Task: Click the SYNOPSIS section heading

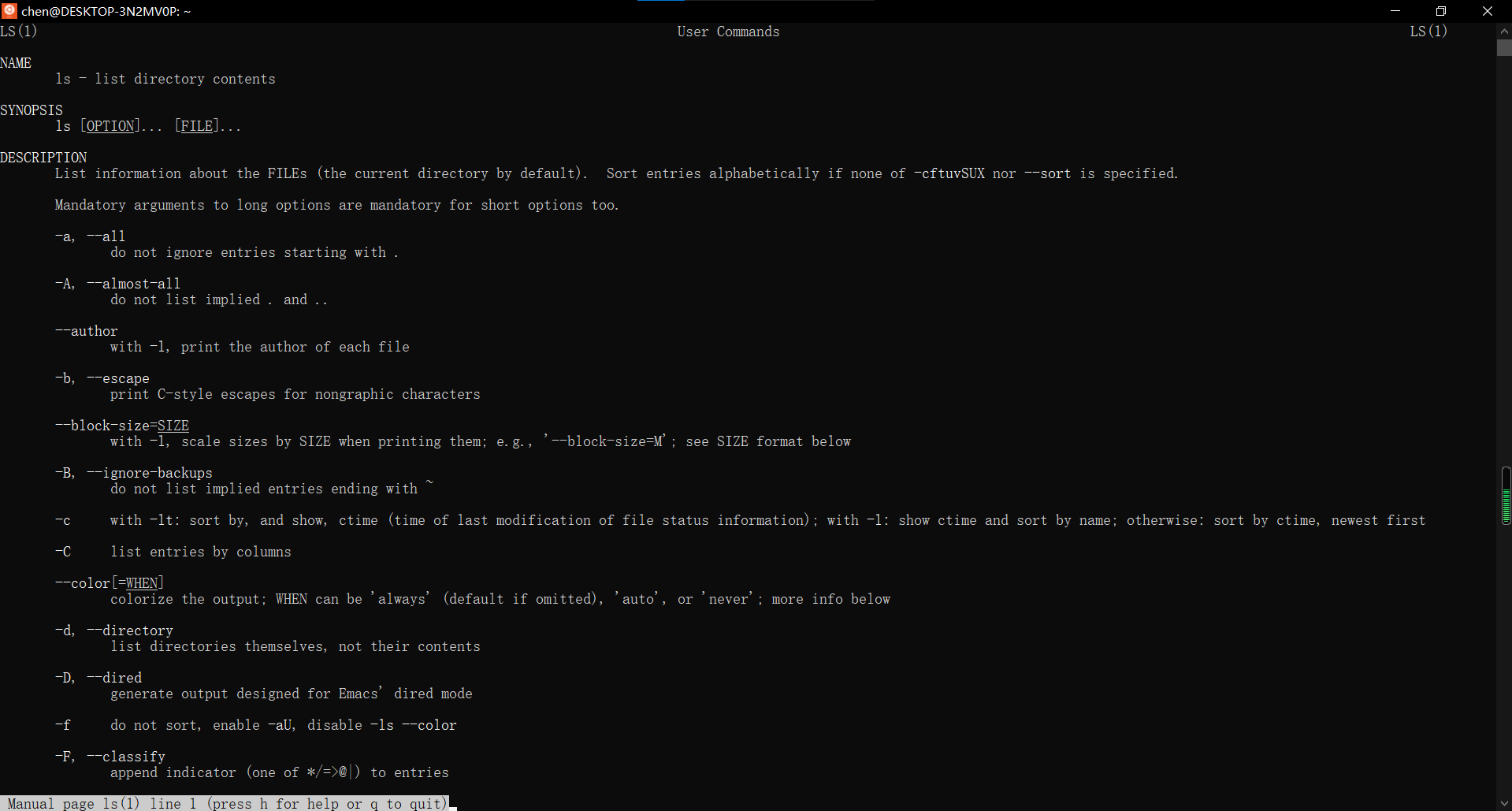Action: click(x=32, y=110)
